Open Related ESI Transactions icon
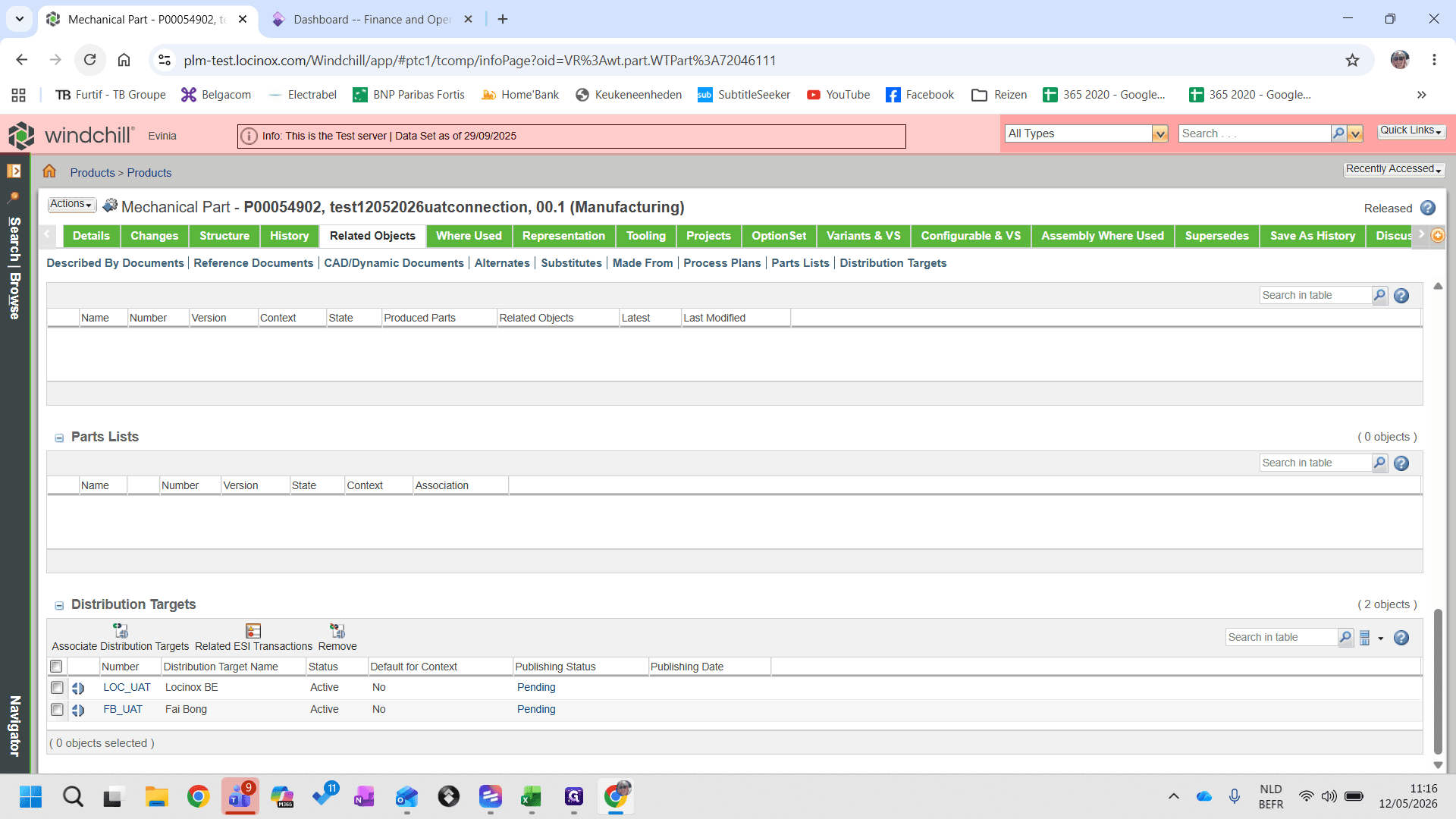This screenshot has height=819, width=1456. pos(253,631)
